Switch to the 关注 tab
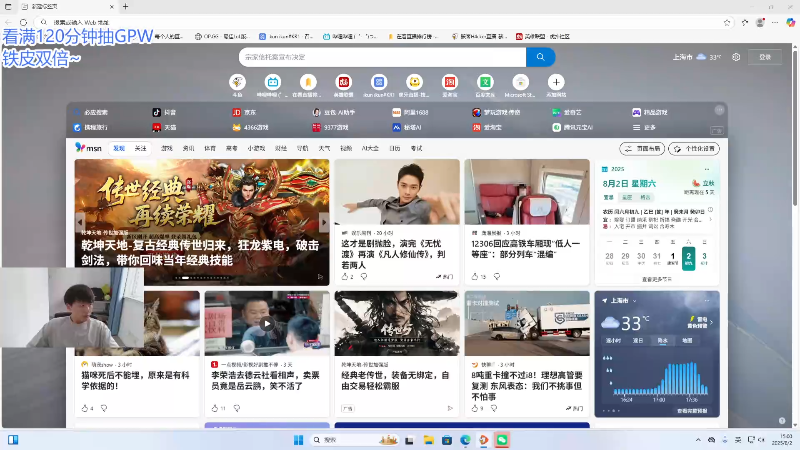The height and width of the screenshot is (450, 800). 140,148
